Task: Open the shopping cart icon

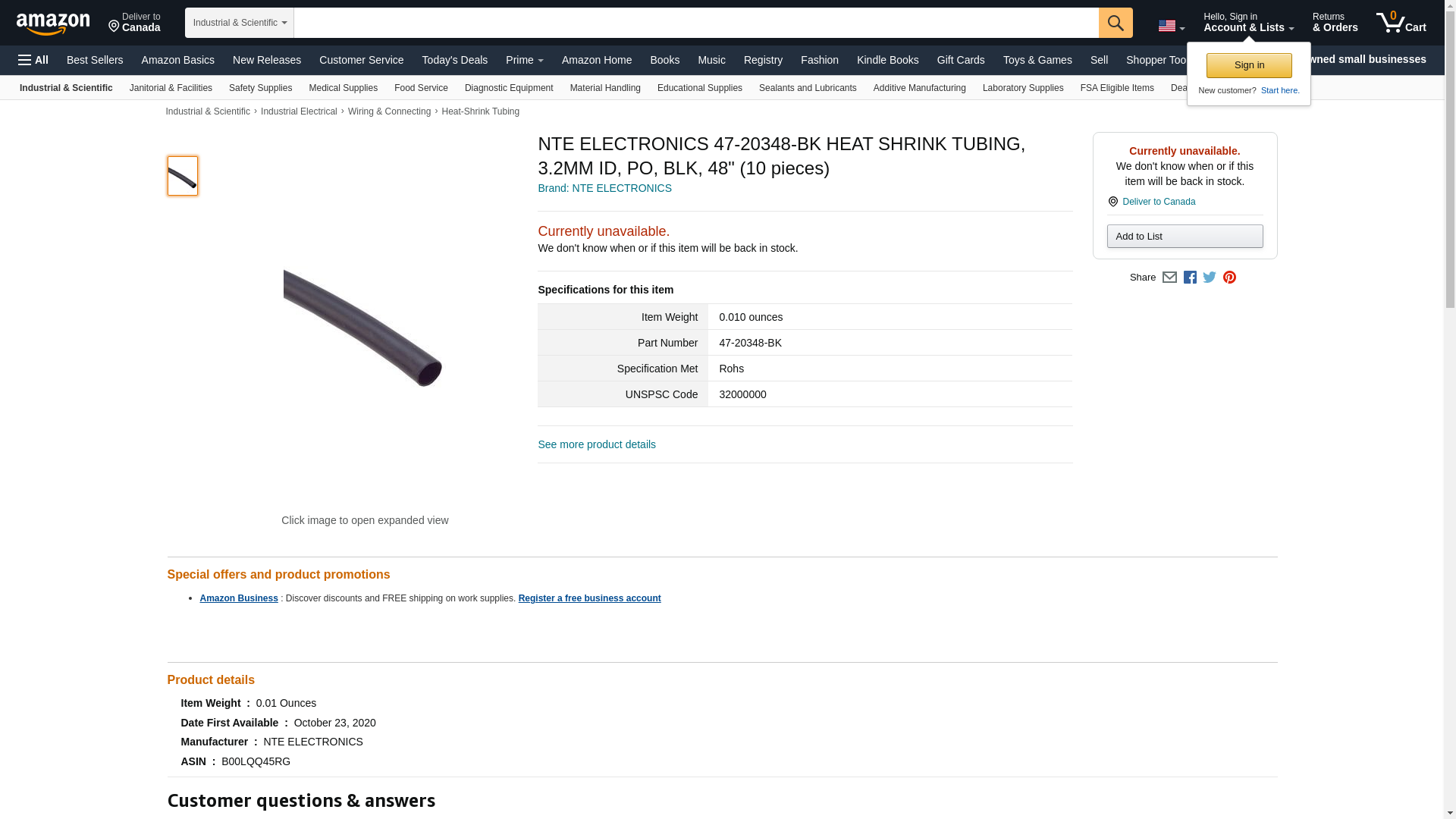Action: 1401,23
